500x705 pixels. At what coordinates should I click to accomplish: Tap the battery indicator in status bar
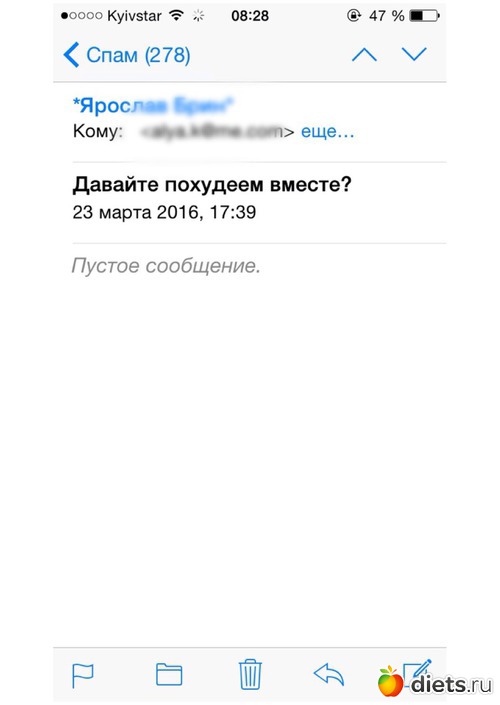[x=424, y=16]
